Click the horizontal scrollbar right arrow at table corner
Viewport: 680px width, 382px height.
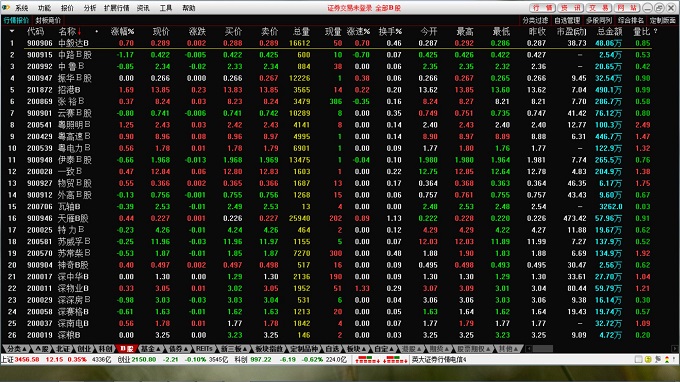[x=675, y=349]
